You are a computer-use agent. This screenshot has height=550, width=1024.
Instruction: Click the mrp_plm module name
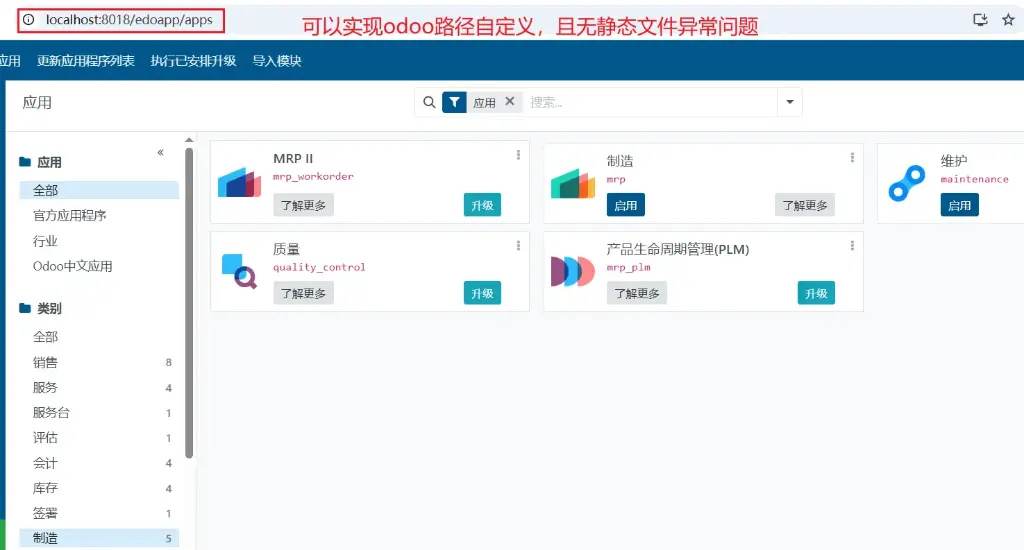[x=628, y=267]
